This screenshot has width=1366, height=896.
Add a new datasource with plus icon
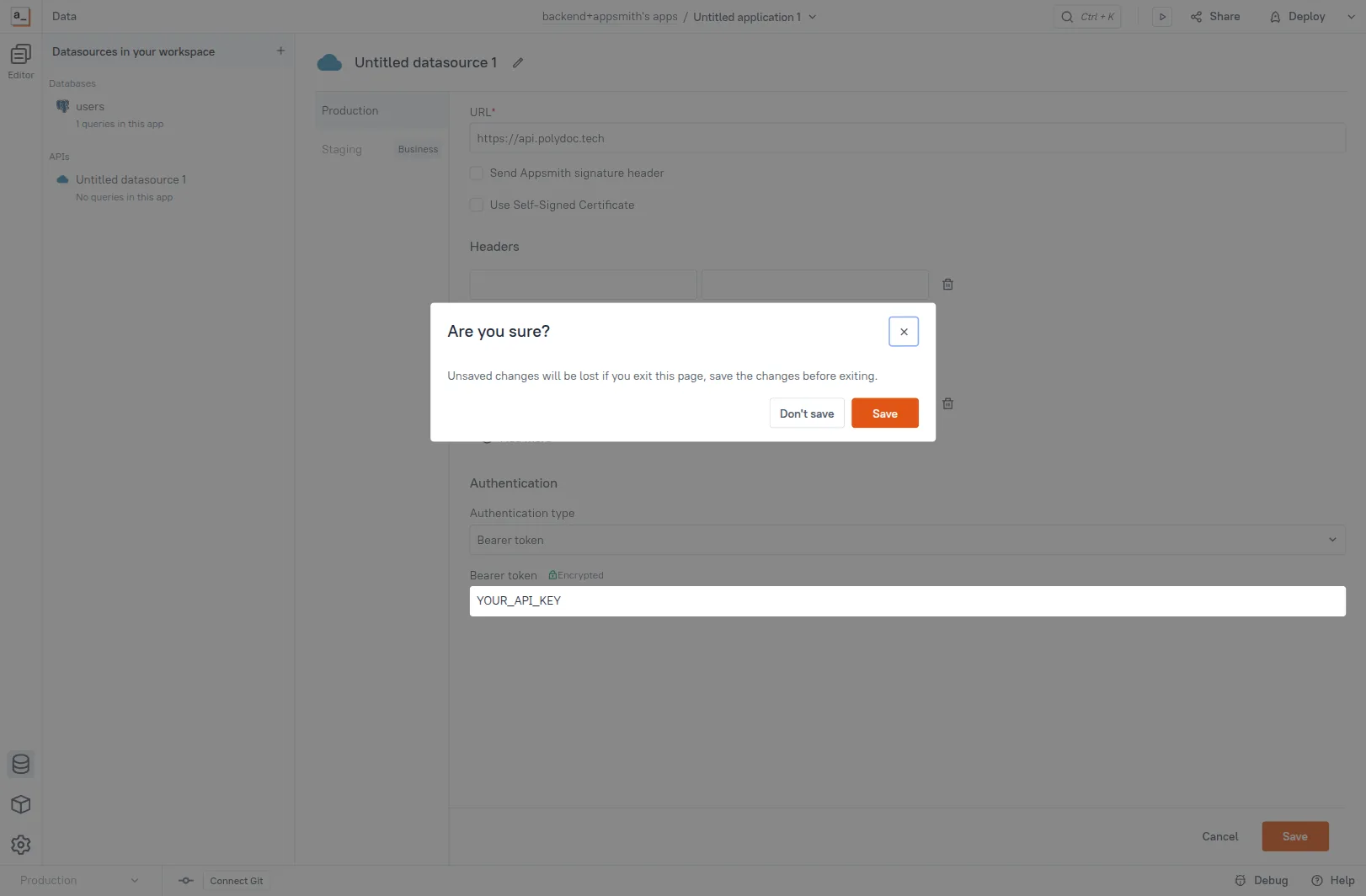[280, 51]
